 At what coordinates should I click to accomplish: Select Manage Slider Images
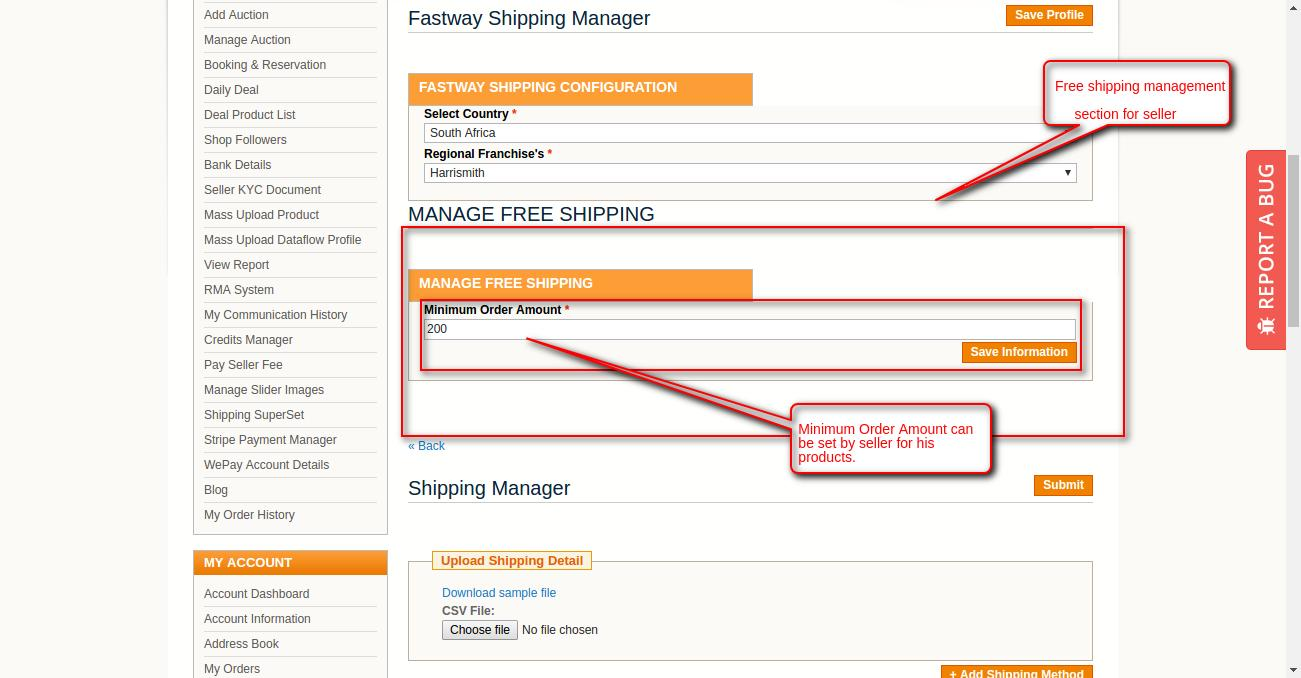coord(262,389)
